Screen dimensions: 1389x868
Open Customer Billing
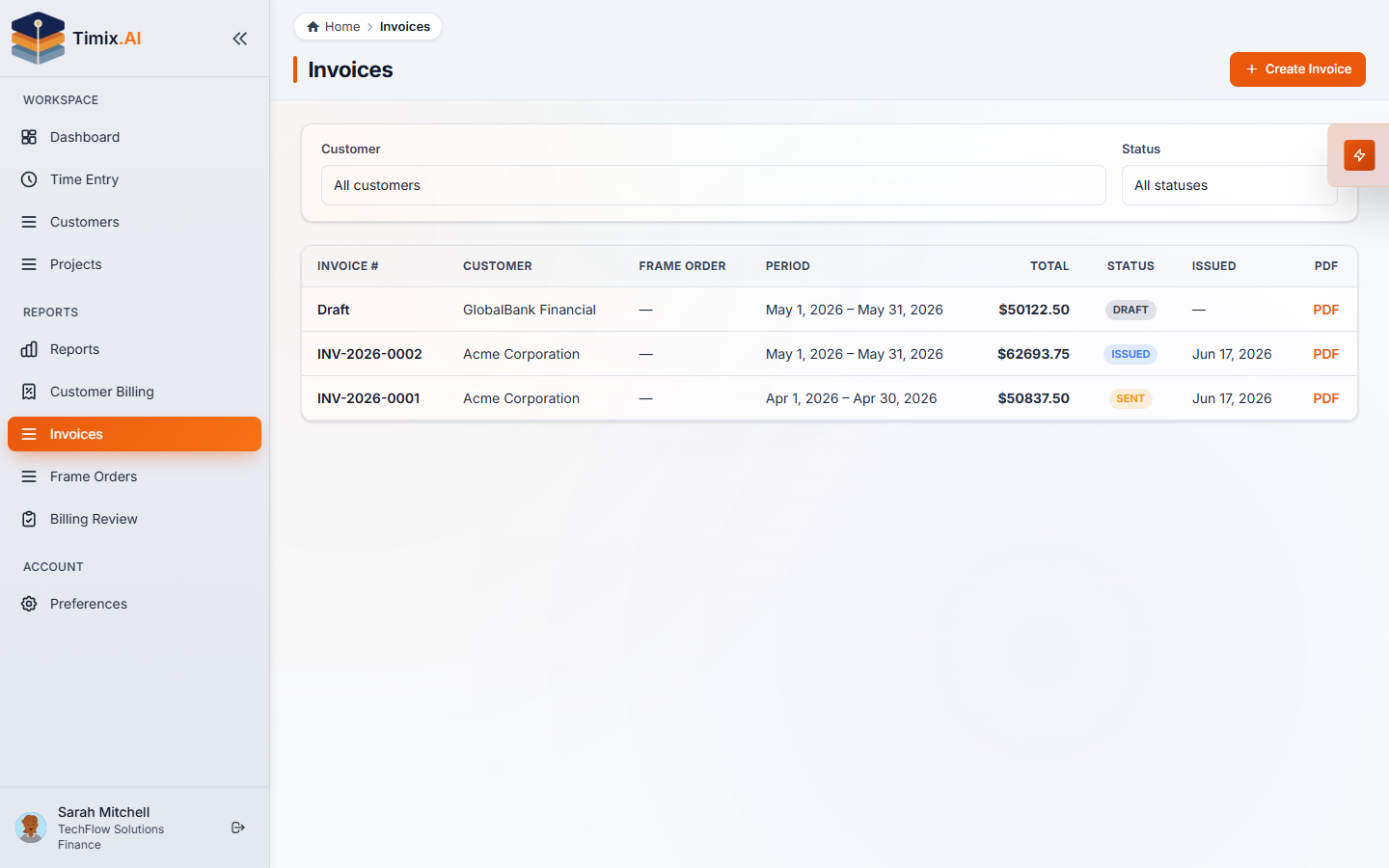pyautogui.click(x=134, y=392)
